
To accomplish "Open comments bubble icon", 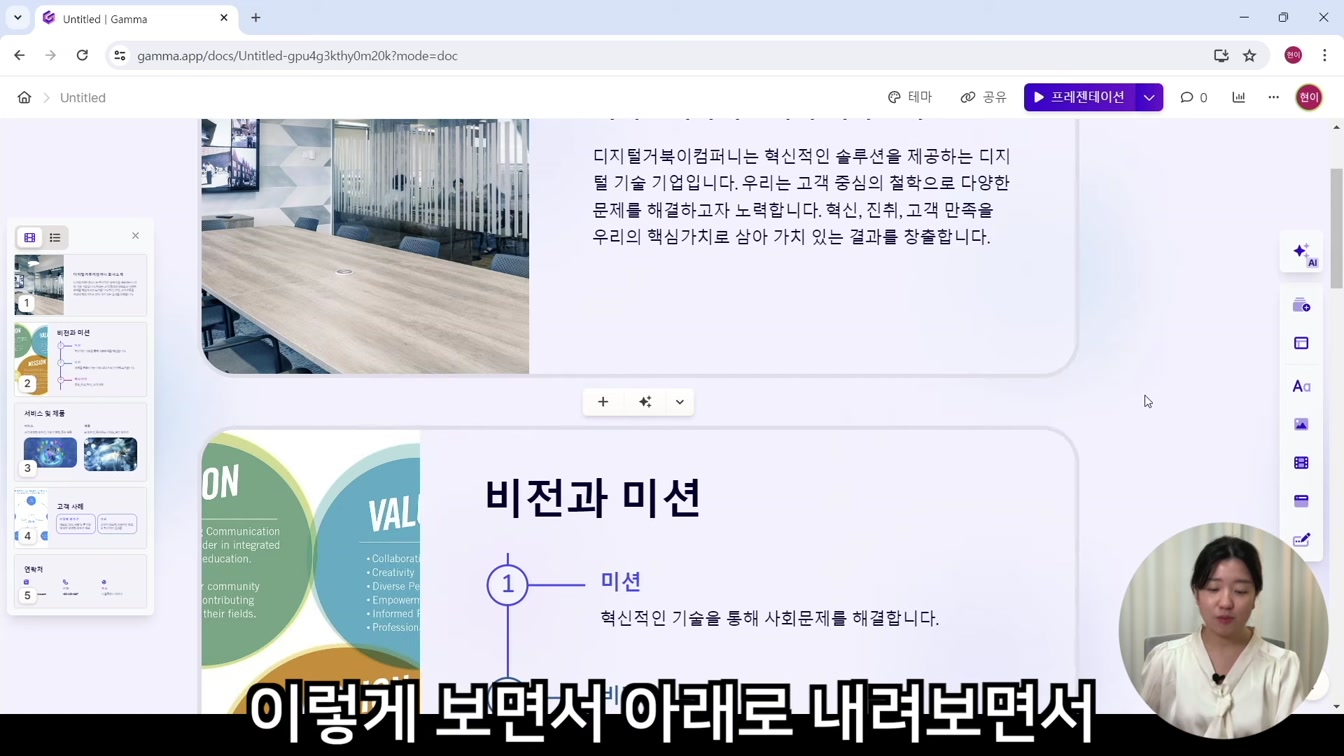I will tap(1194, 97).
